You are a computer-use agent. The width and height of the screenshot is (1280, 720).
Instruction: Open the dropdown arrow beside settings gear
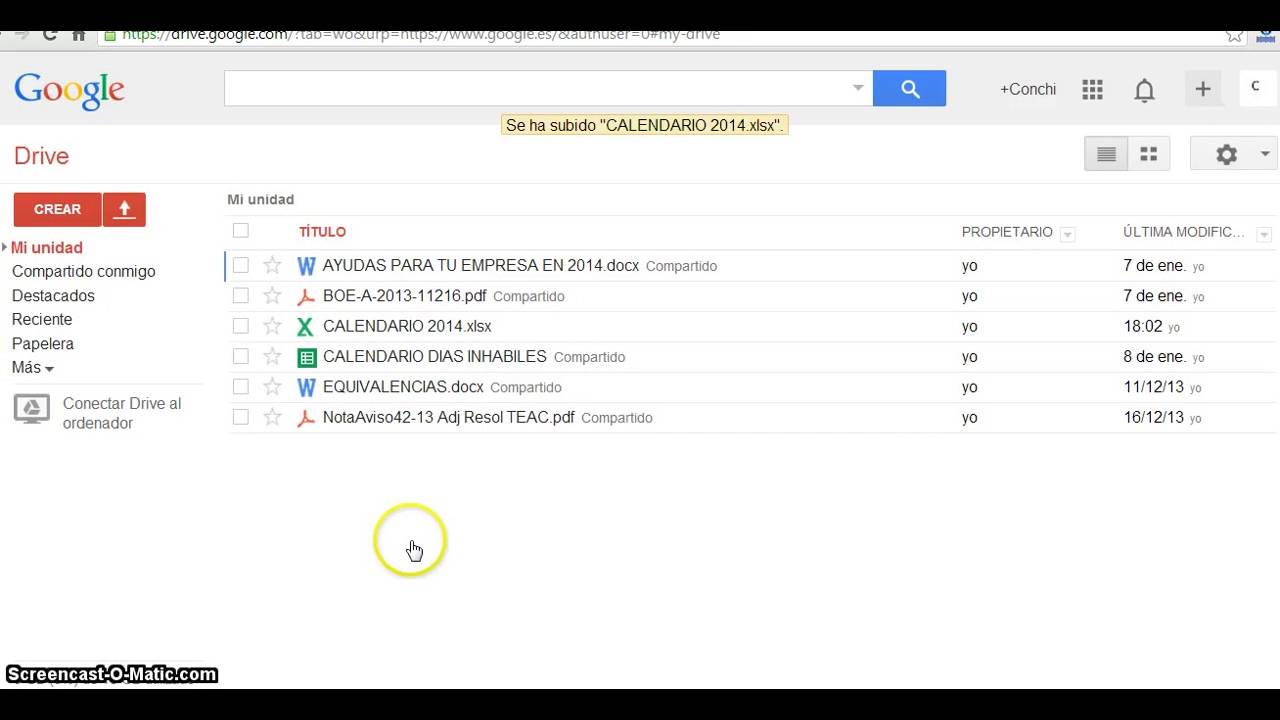(x=1265, y=154)
